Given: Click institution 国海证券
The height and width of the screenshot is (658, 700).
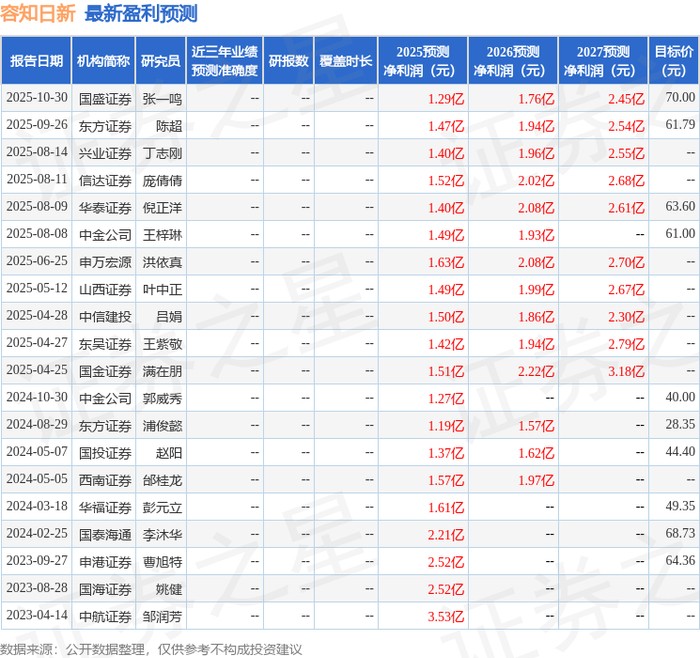Looking at the screenshot, I should 105,589.
